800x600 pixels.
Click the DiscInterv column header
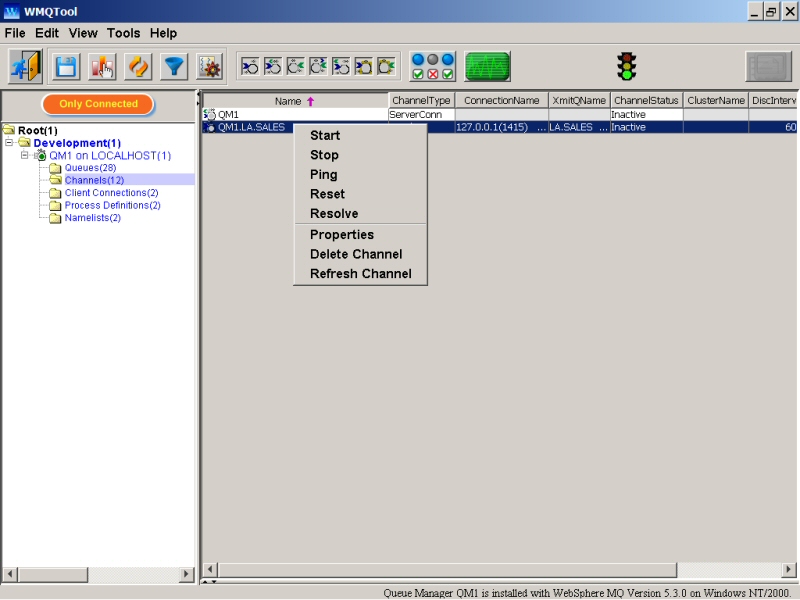click(x=773, y=101)
